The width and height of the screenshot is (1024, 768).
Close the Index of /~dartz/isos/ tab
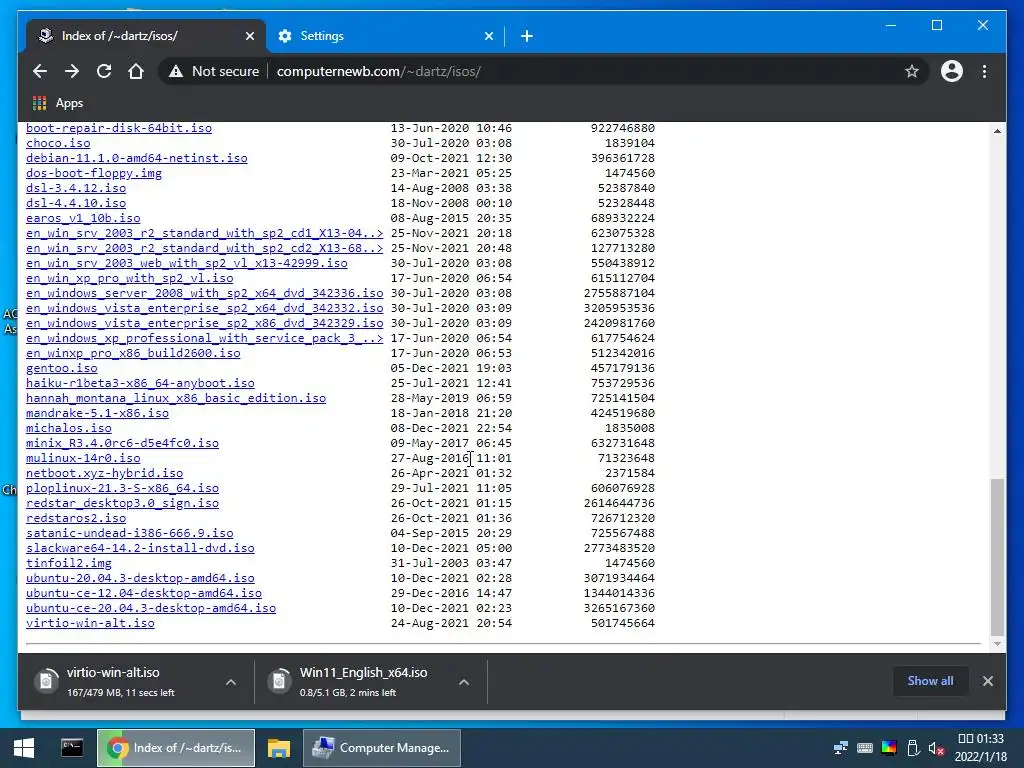tap(249, 36)
